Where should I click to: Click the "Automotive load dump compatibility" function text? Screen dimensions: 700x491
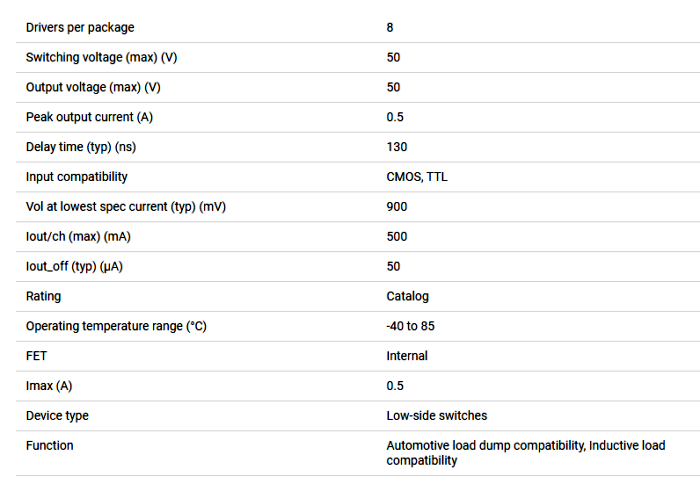point(484,445)
